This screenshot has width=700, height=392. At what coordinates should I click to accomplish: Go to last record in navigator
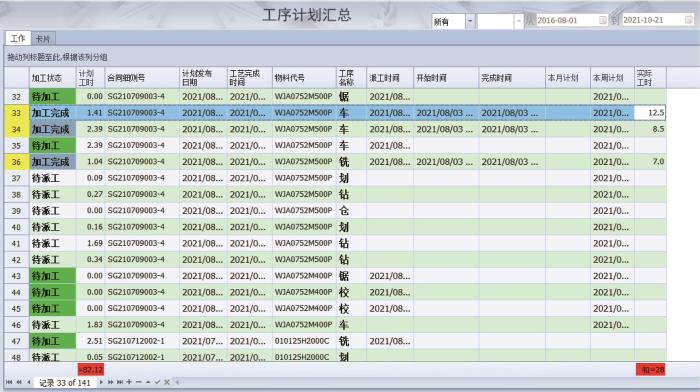click(x=120, y=382)
